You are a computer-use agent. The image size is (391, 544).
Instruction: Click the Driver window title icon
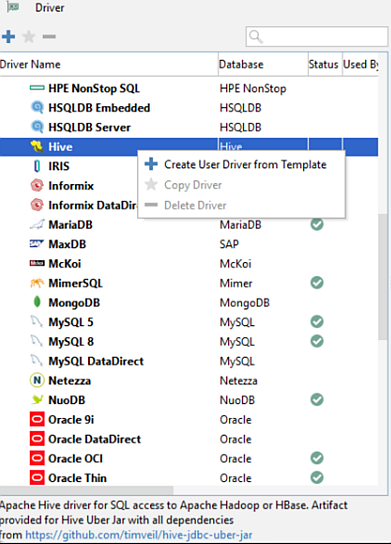tap(13, 7)
